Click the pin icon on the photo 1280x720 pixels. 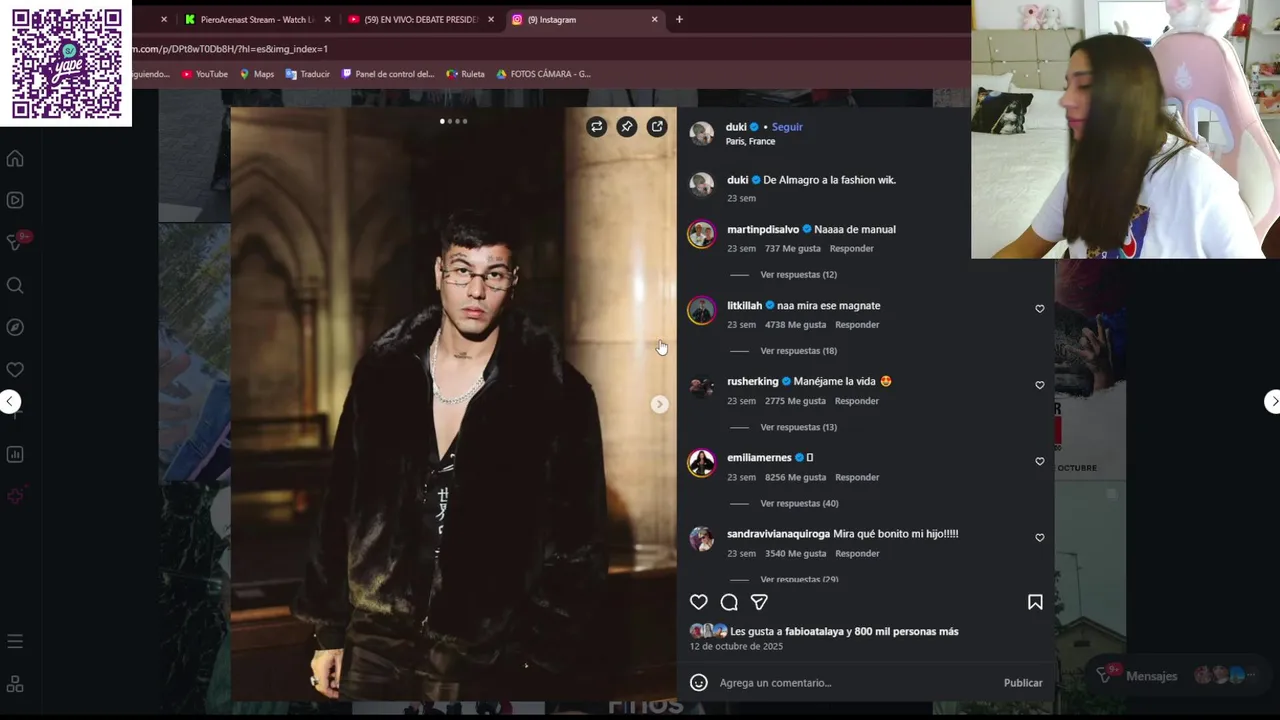point(626,127)
